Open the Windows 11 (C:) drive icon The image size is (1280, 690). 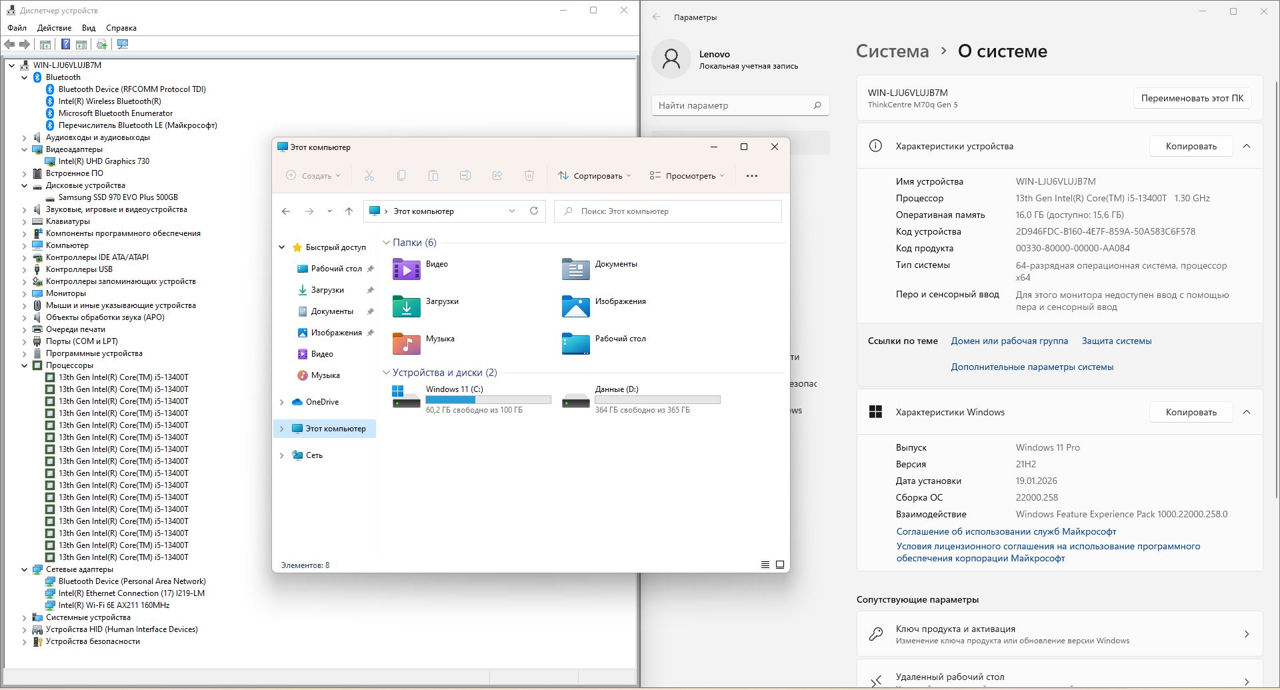pos(406,396)
